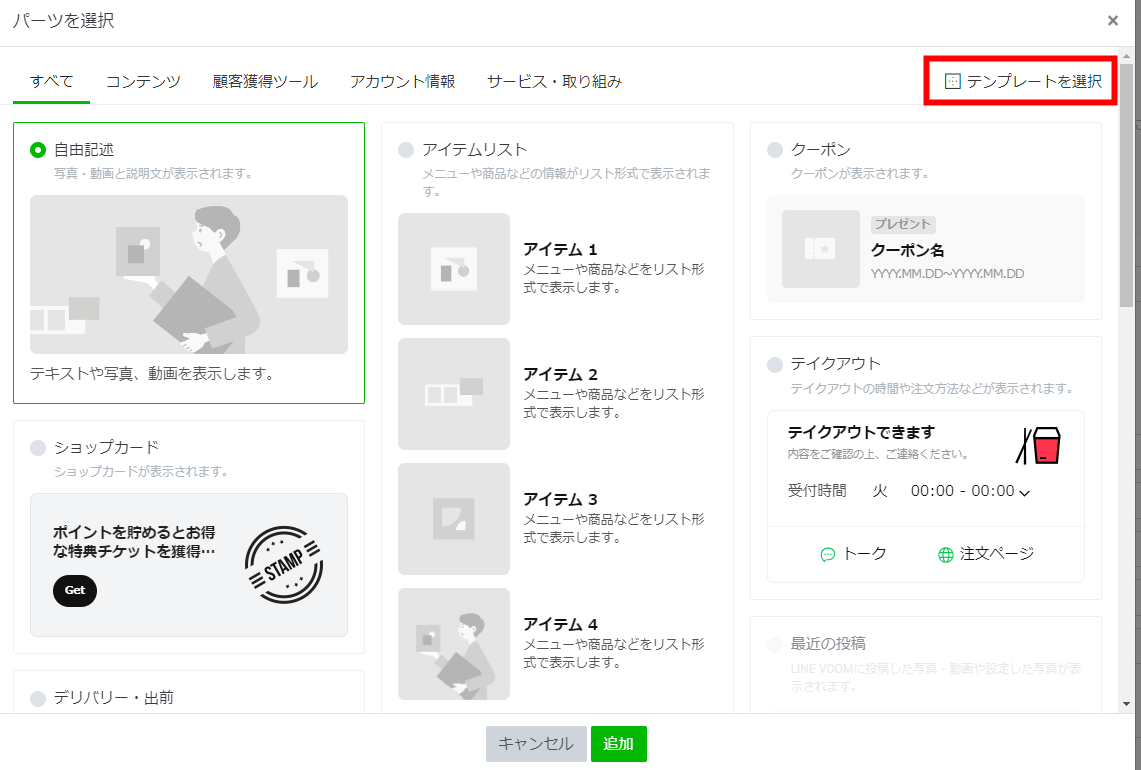The image size is (1141, 770).
Task: Click the coupon ticket placeholder image
Action: pos(820,249)
